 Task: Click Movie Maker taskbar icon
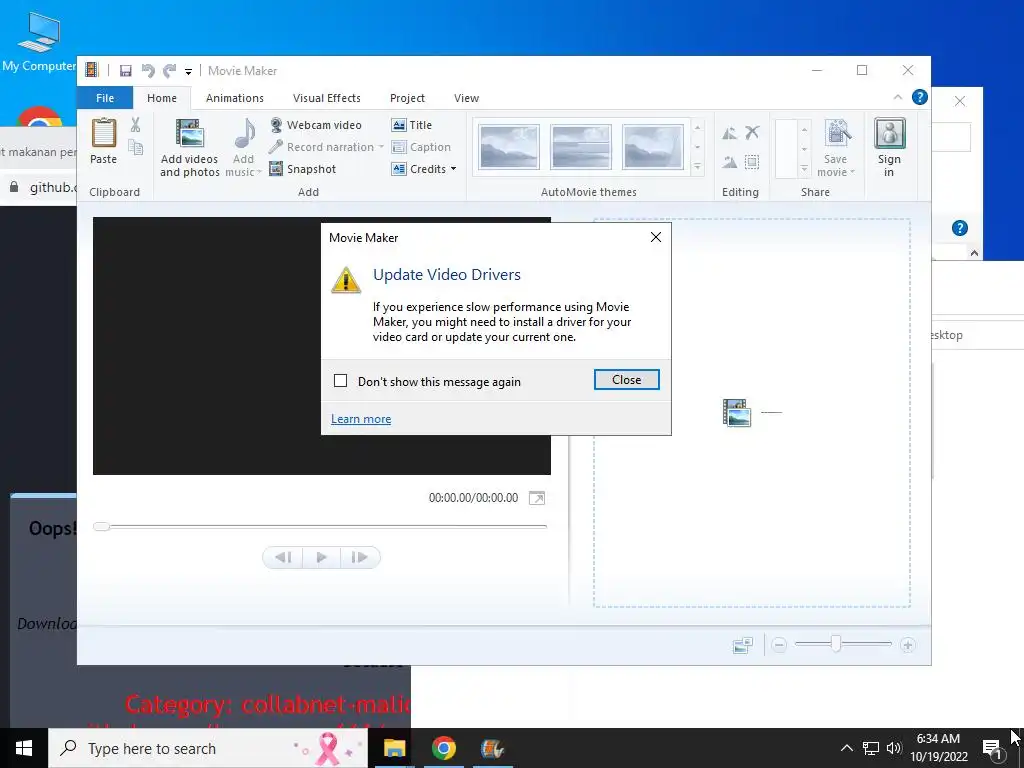492,748
